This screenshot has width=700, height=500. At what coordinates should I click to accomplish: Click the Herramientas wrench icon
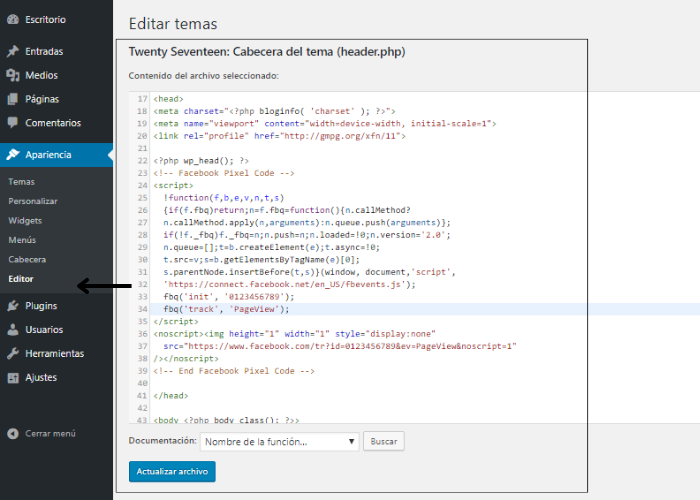12,354
